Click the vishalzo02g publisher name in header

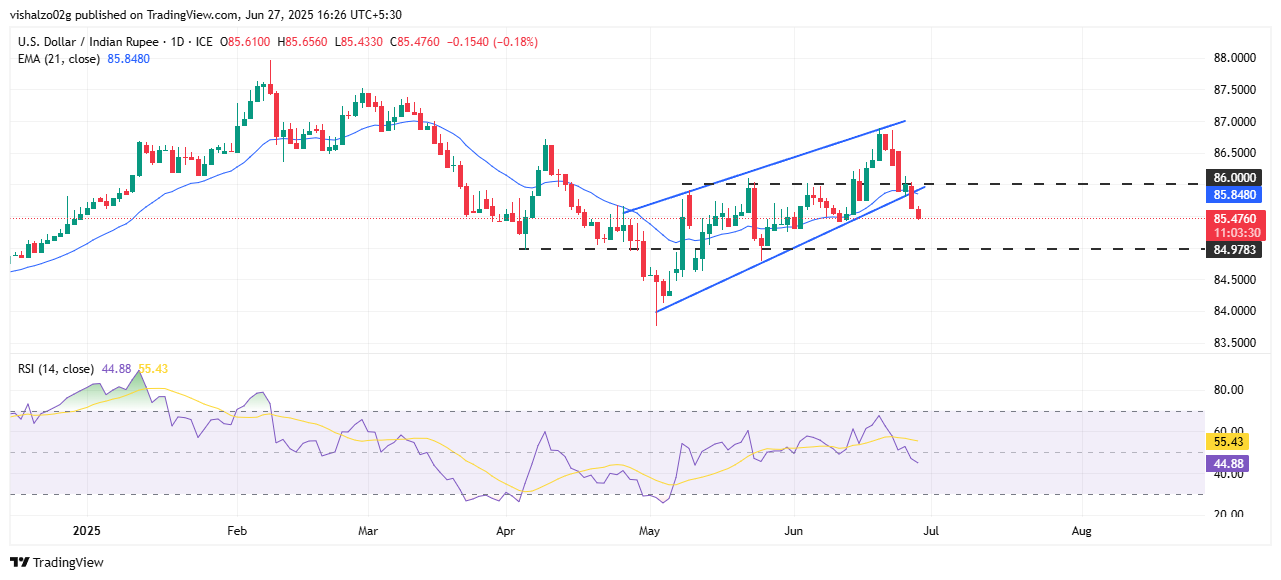pyautogui.click(x=48, y=15)
